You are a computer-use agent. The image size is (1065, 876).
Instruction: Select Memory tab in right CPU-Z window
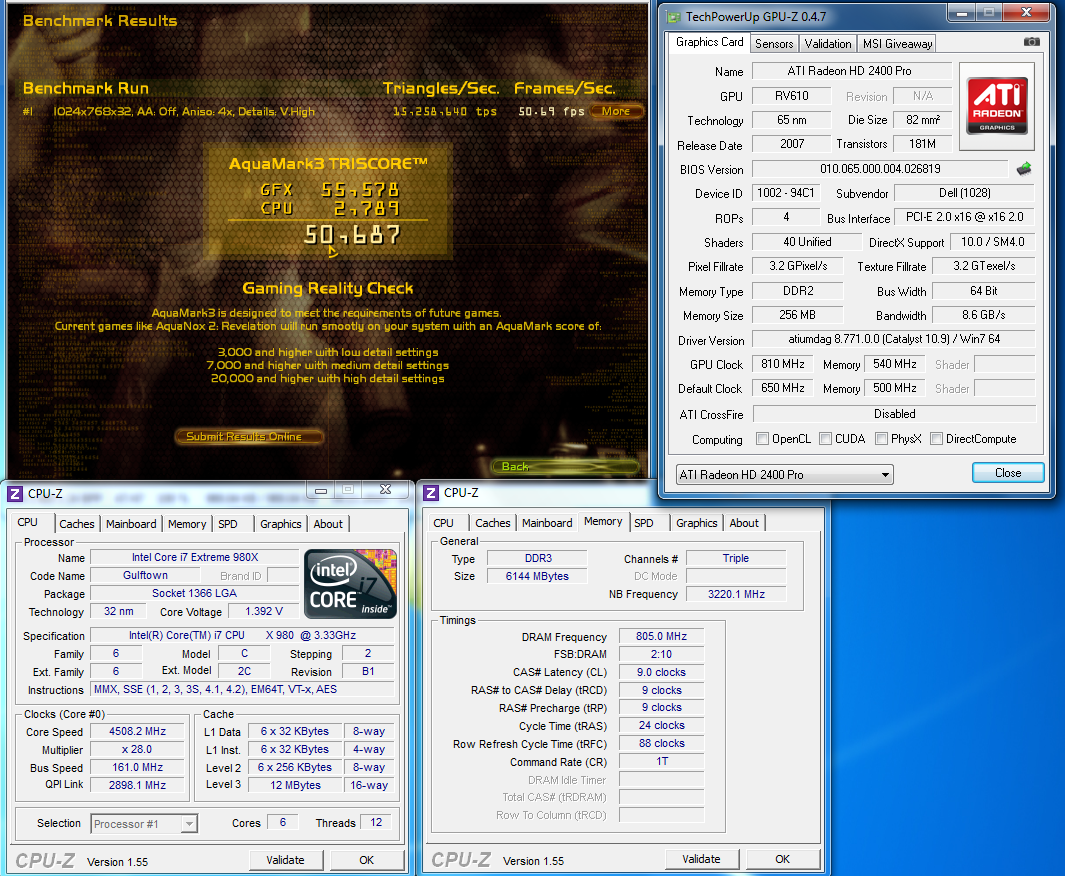(603, 522)
